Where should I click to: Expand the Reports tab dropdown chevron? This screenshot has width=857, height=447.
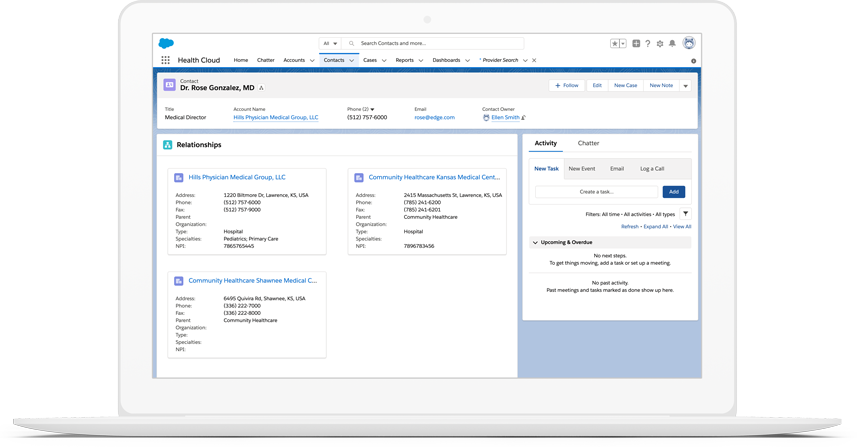(x=421, y=61)
